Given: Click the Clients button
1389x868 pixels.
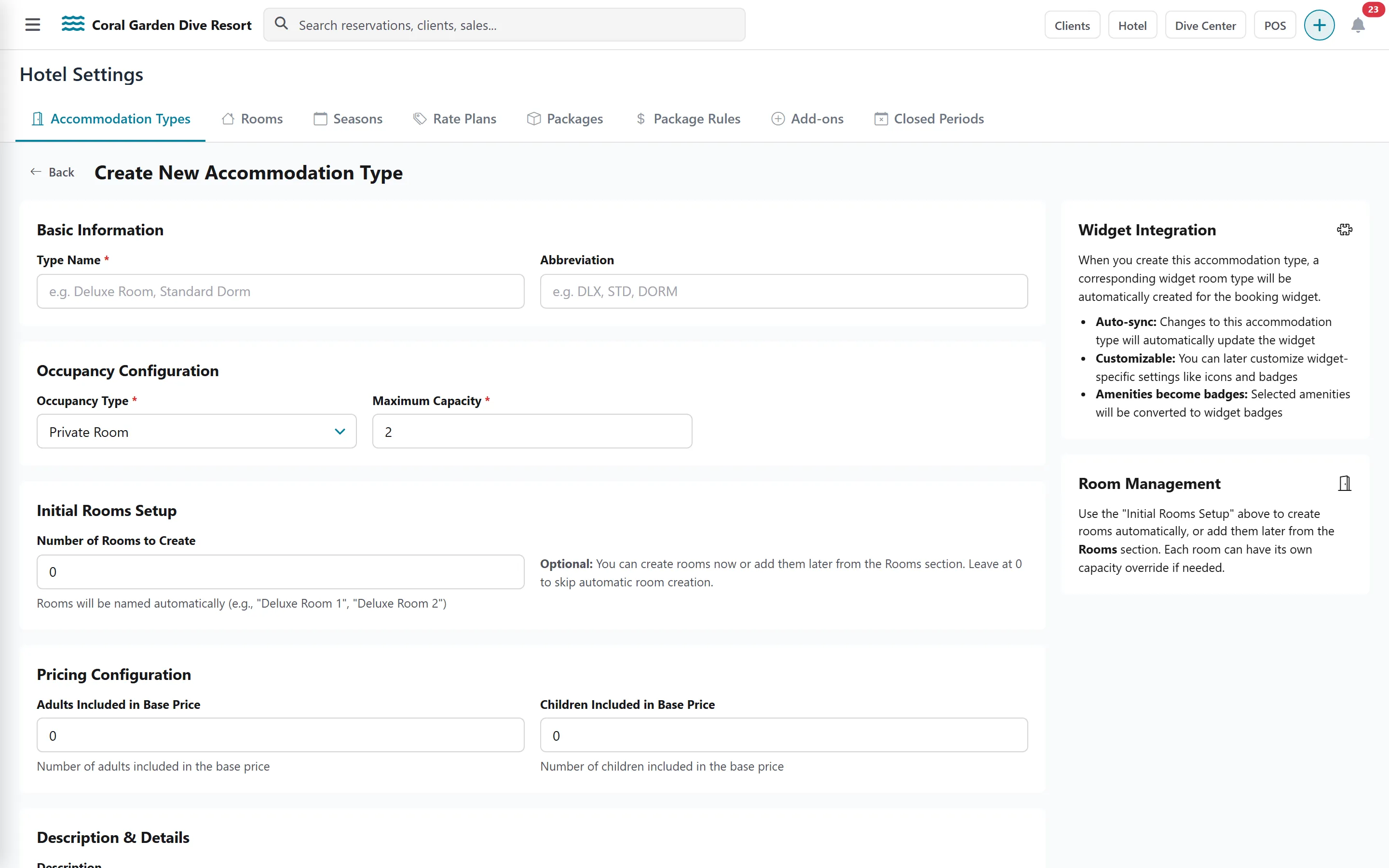Looking at the screenshot, I should [x=1072, y=25].
